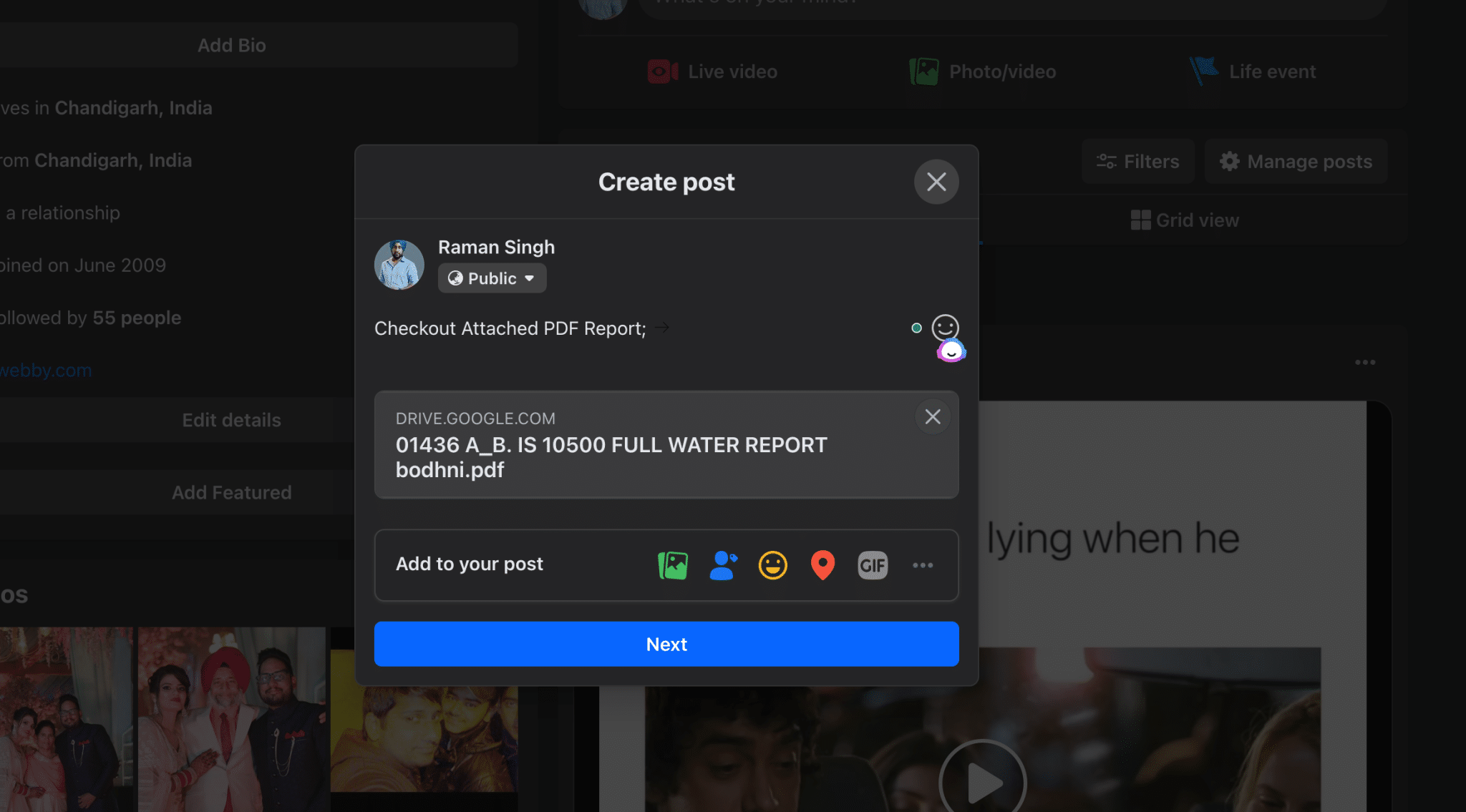Check in using the location pin icon
Viewport: 1466px width, 812px height.
[x=822, y=565]
